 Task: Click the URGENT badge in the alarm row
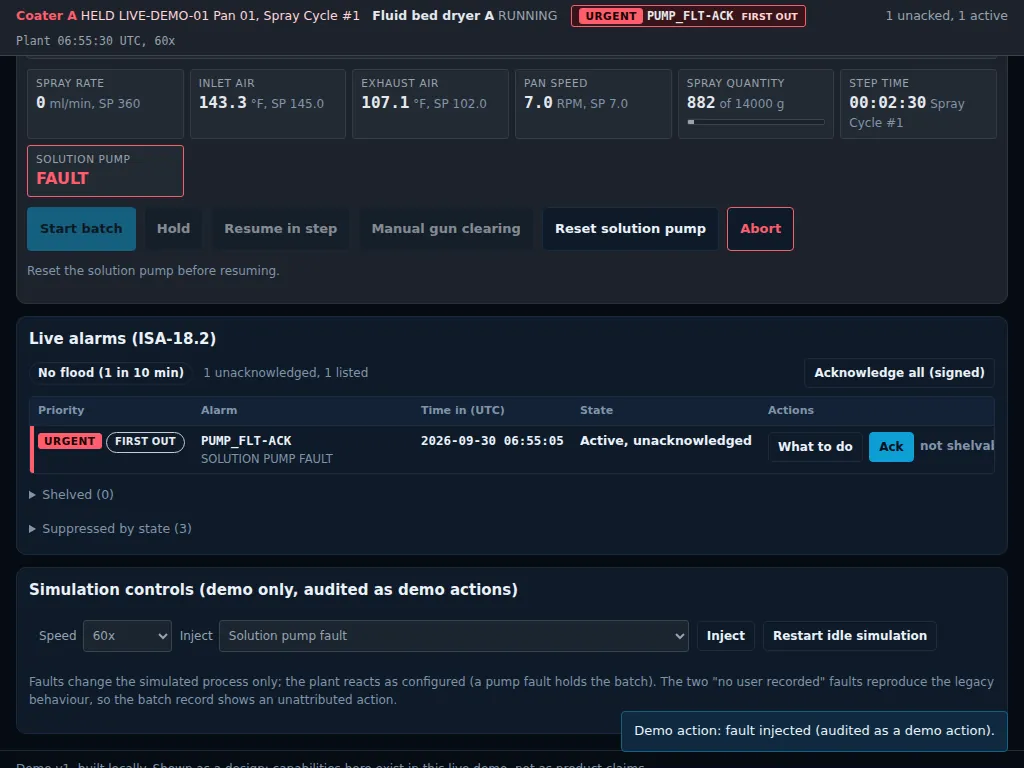pyautogui.click(x=70, y=441)
